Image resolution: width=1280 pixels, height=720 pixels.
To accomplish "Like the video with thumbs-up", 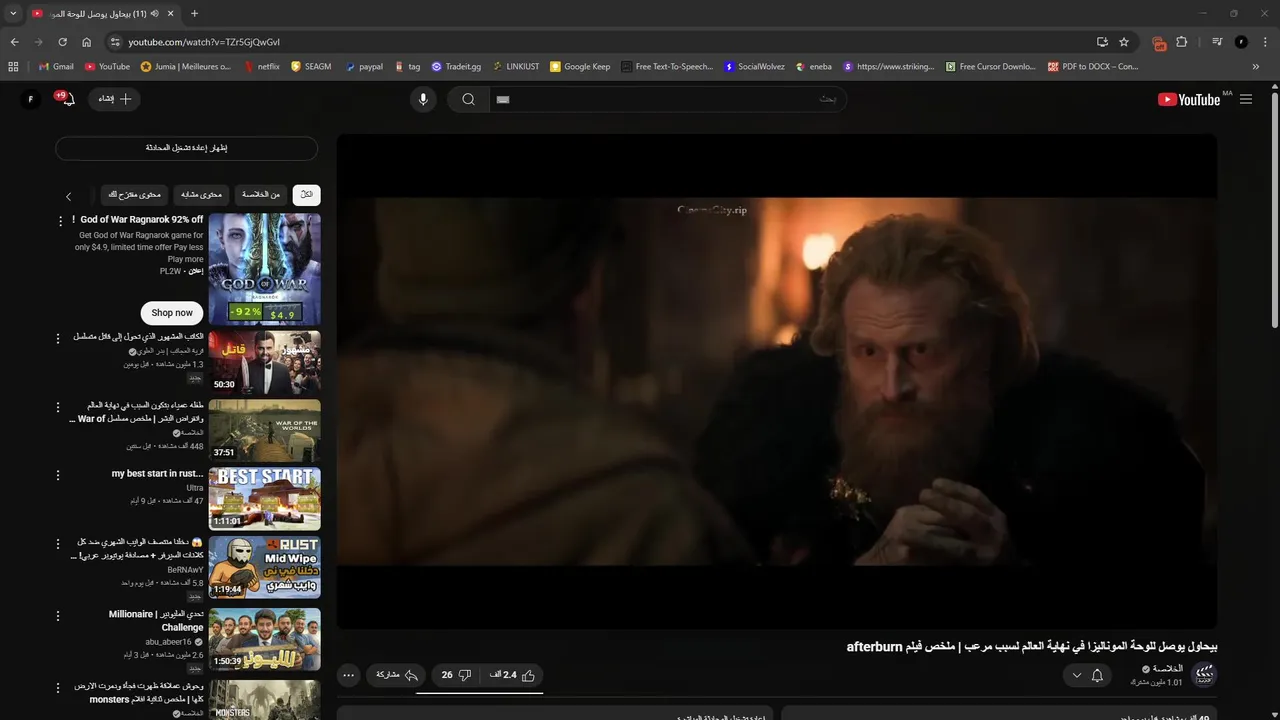I will (514, 675).
